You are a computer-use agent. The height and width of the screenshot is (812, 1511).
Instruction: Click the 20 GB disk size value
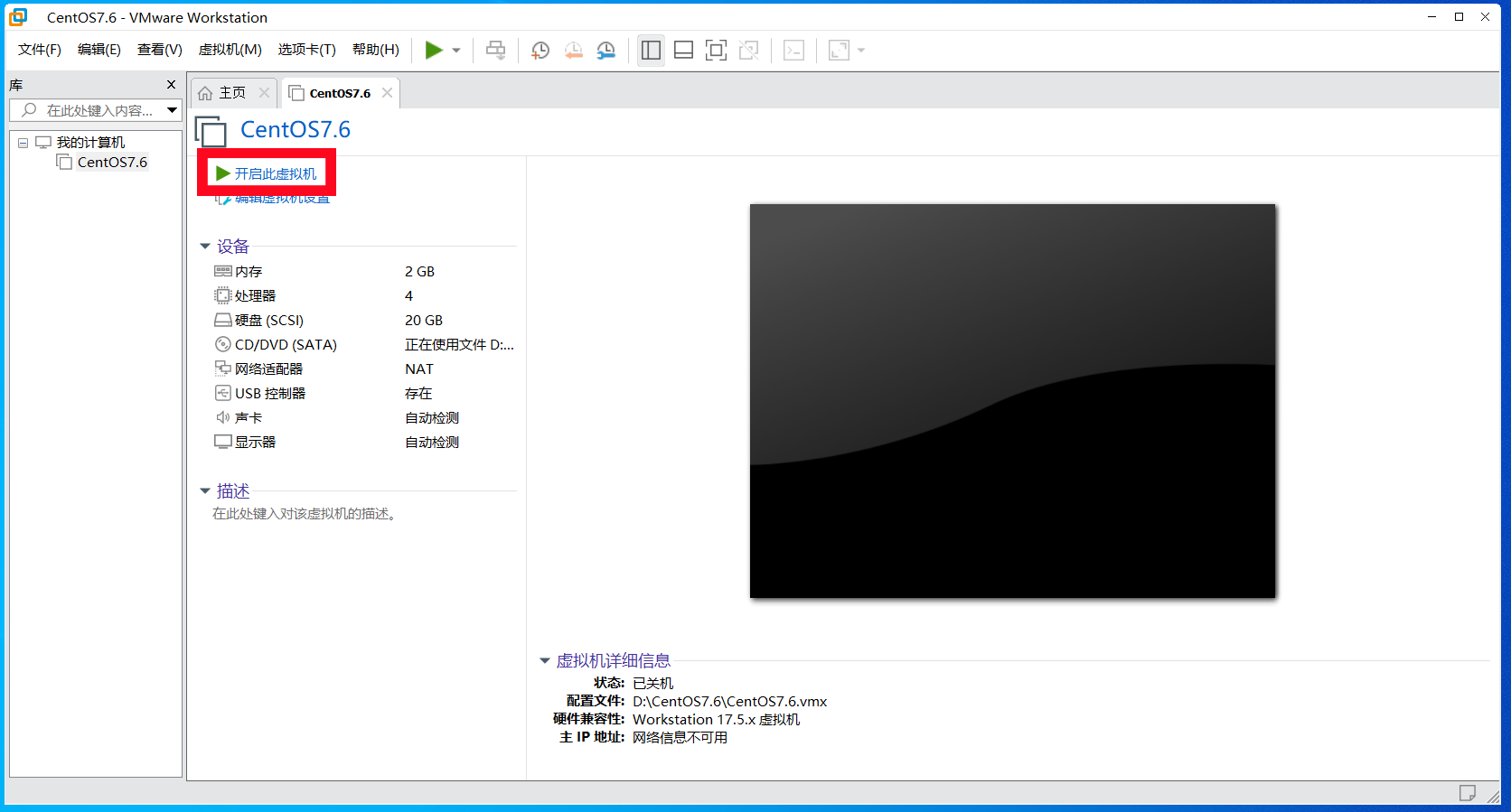(424, 320)
